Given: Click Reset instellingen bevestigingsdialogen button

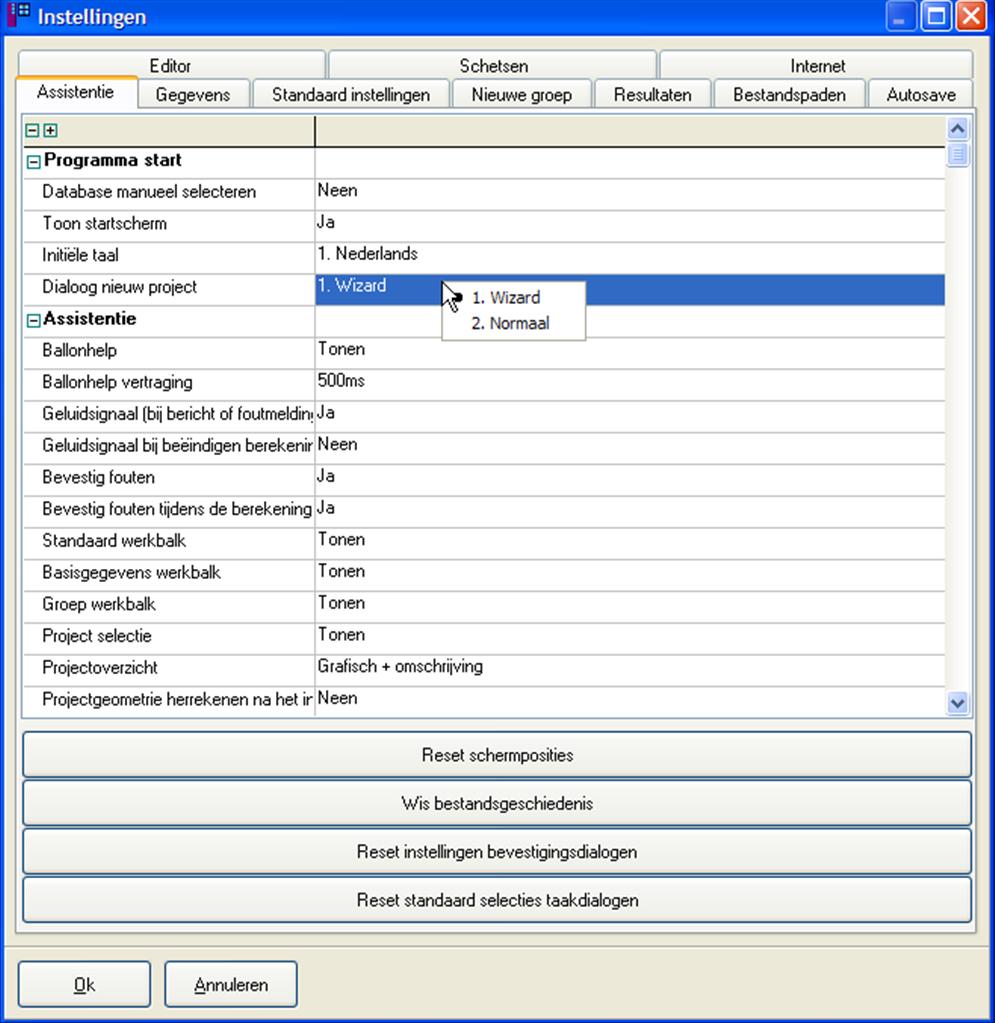Looking at the screenshot, I should coord(497,851).
